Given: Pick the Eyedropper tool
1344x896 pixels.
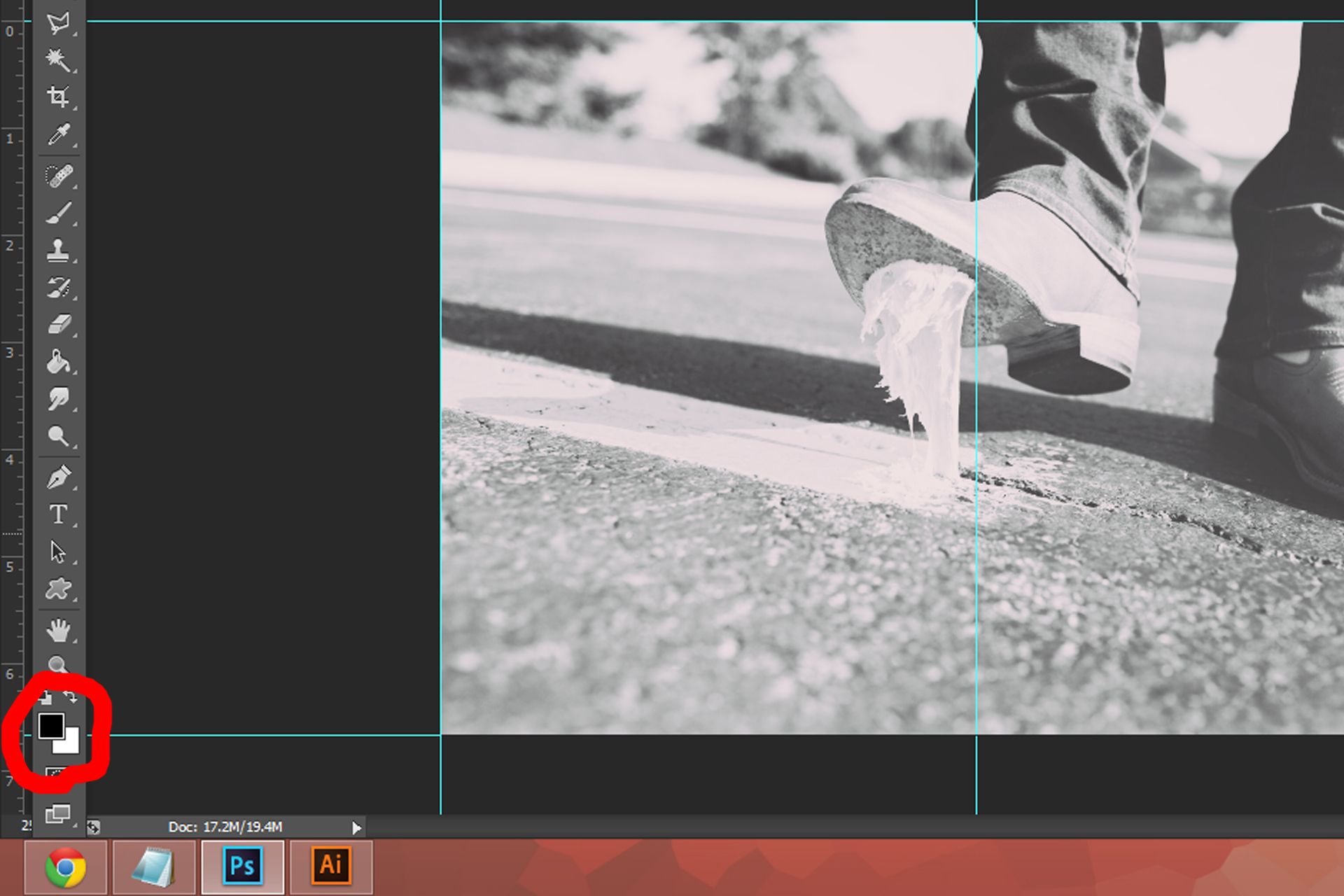Looking at the screenshot, I should pyautogui.click(x=58, y=134).
